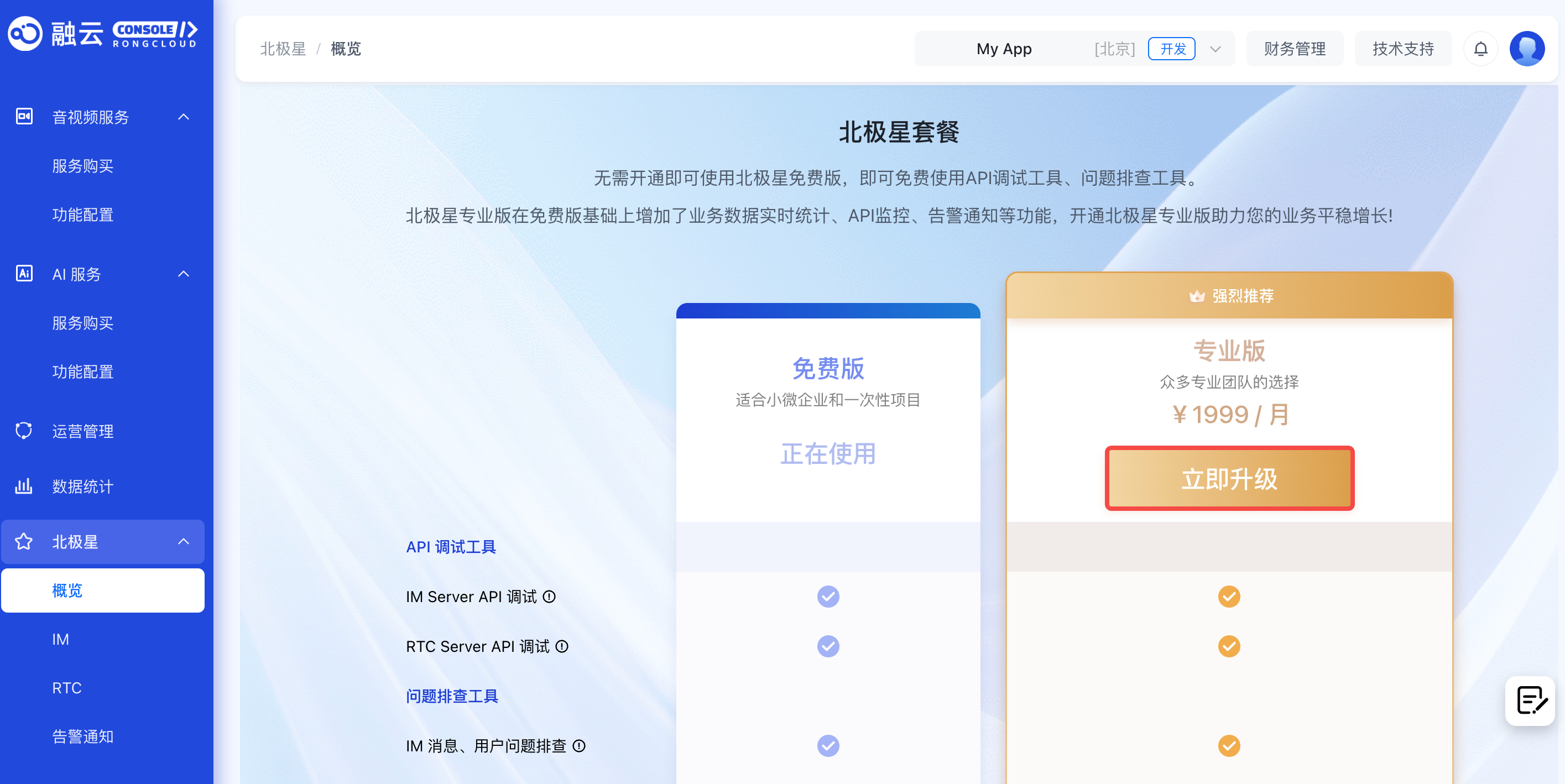Open 技术支持 in the top bar
Viewport: 1565px width, 784px height.
(1404, 48)
